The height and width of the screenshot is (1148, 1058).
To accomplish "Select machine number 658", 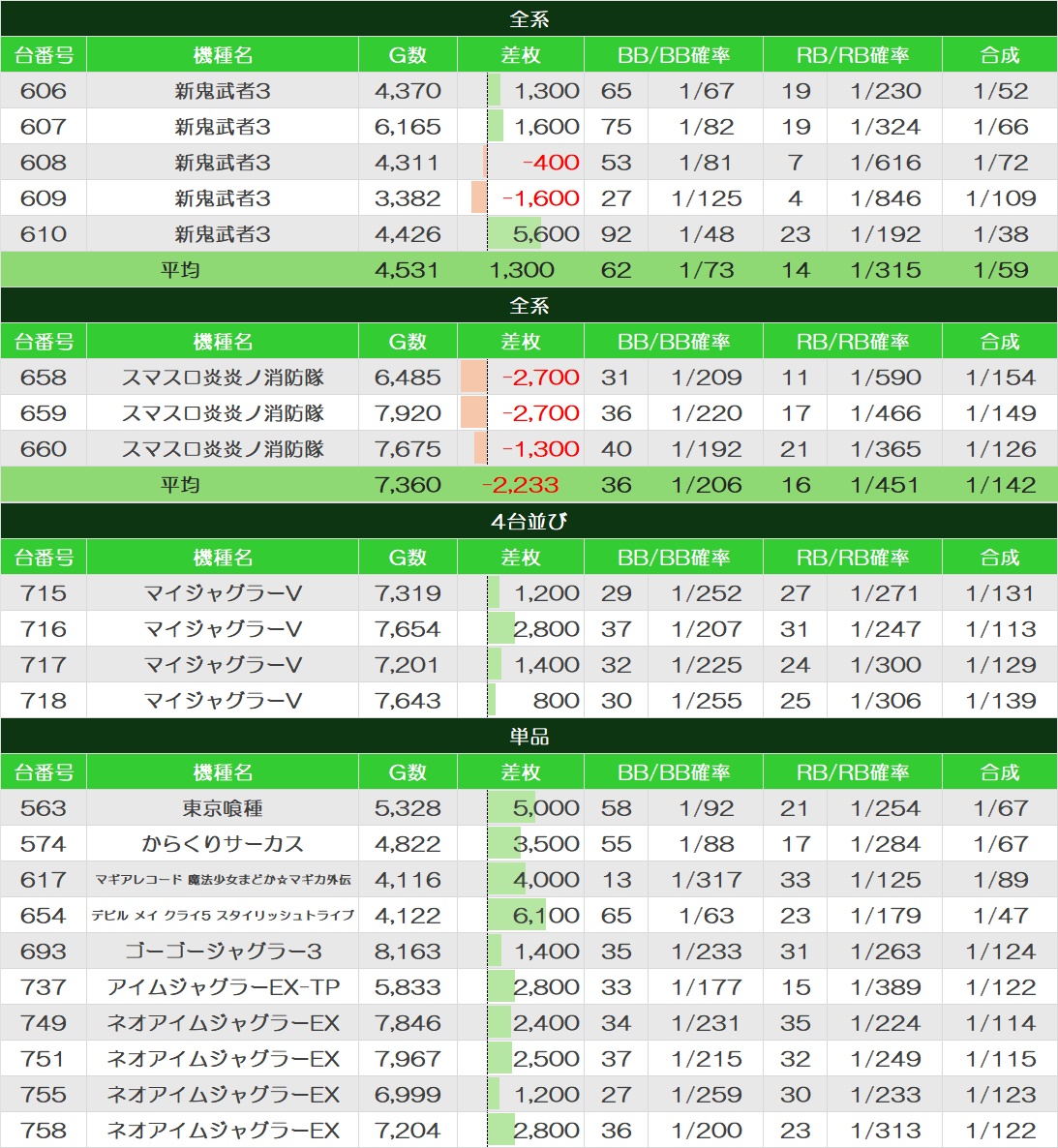I will 44,378.
